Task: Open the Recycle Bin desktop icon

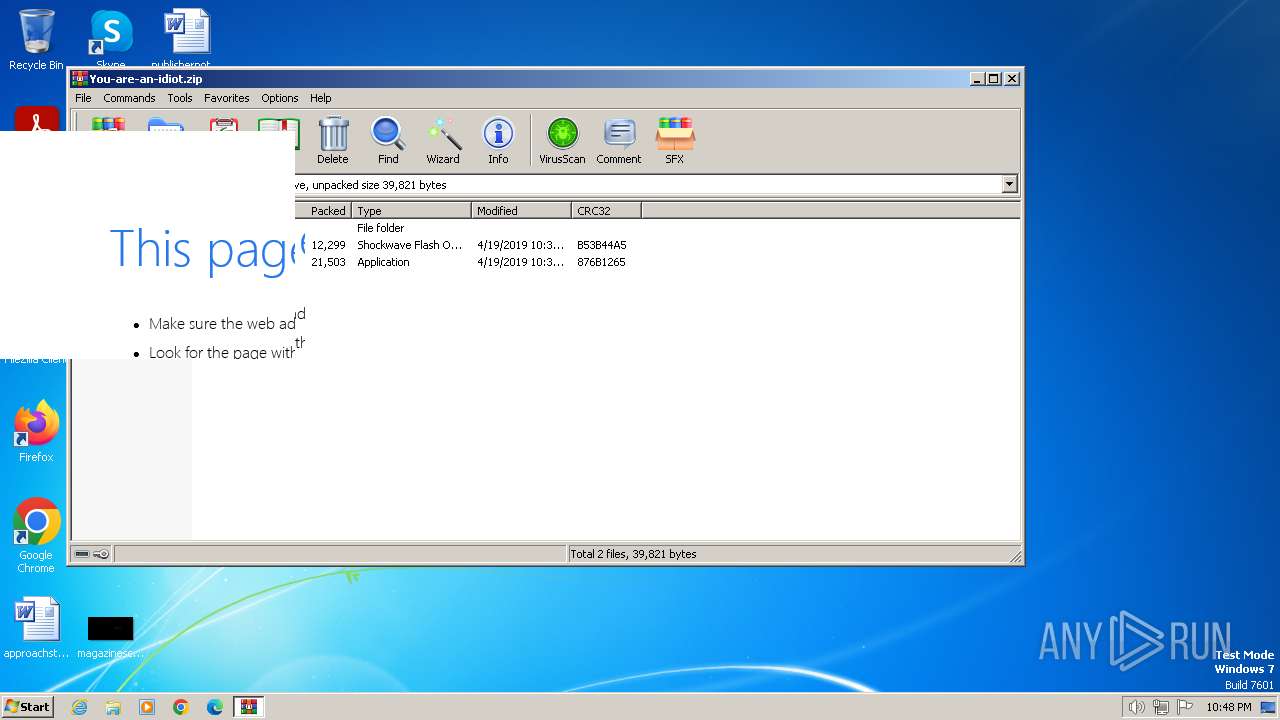Action: (x=36, y=40)
